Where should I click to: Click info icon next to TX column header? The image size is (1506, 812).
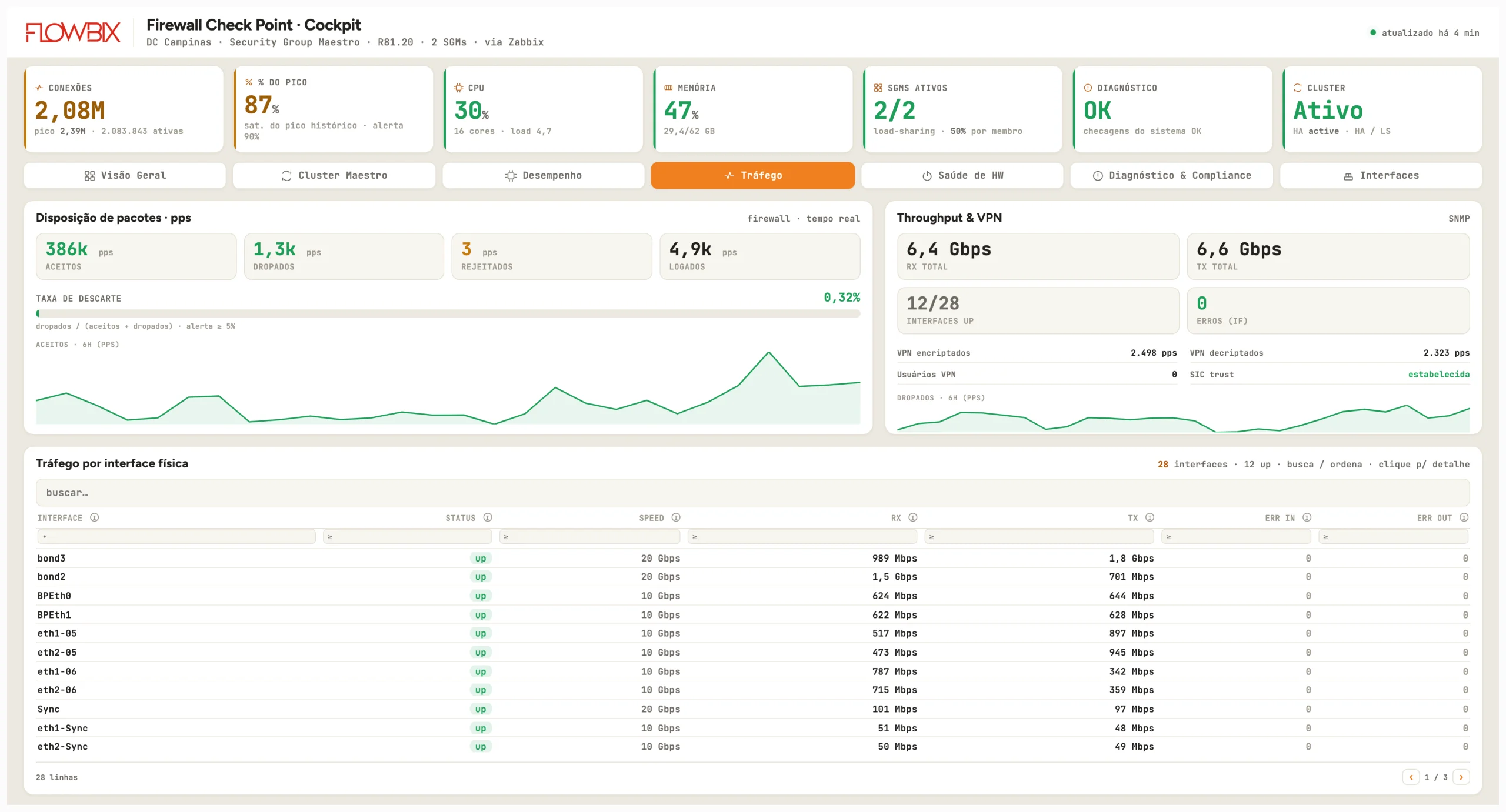point(1150,517)
